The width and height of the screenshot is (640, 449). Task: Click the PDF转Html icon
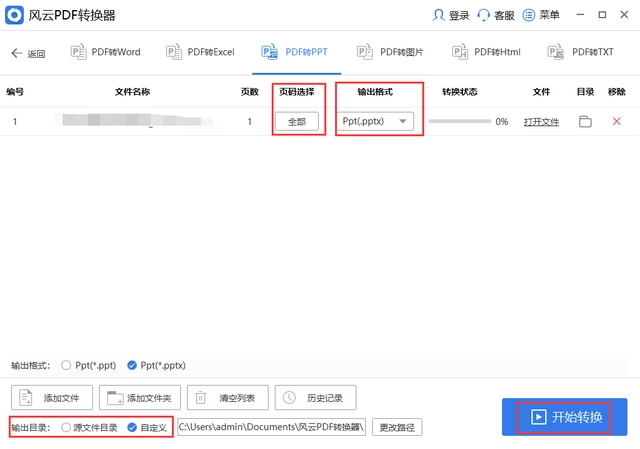click(x=460, y=52)
